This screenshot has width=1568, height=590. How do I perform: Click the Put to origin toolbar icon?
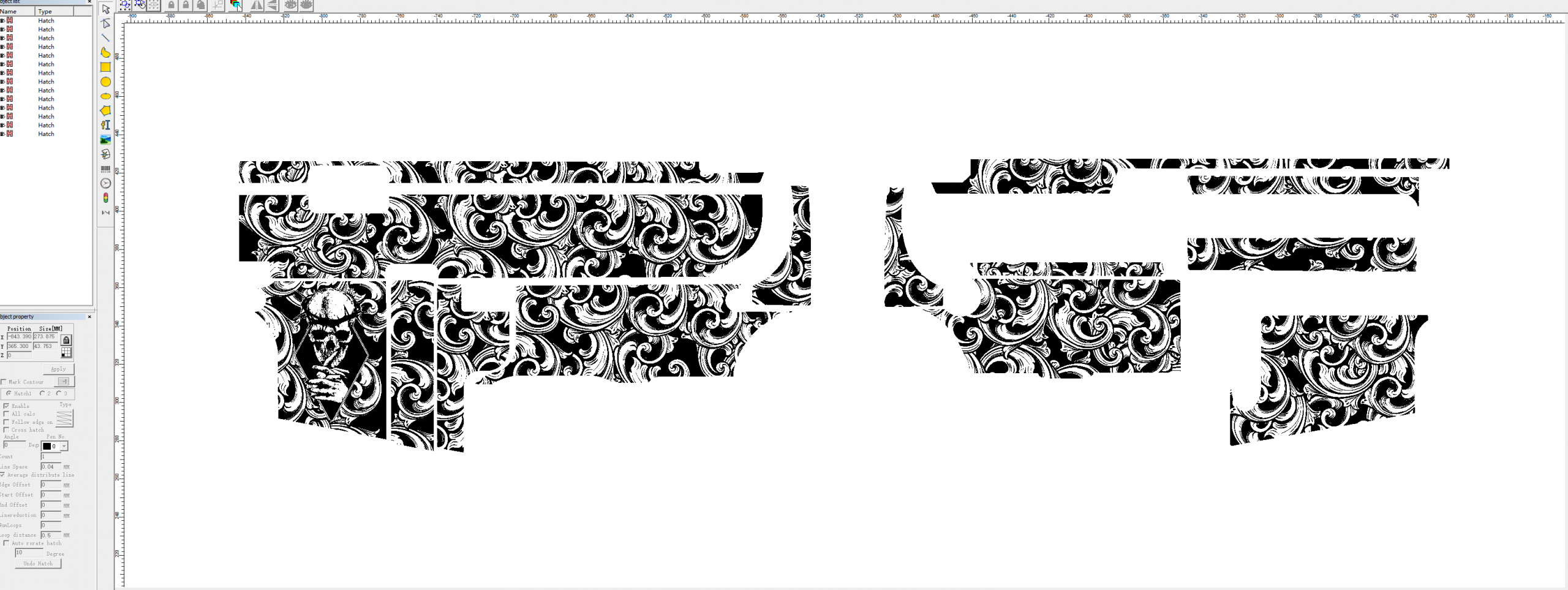pos(217,5)
